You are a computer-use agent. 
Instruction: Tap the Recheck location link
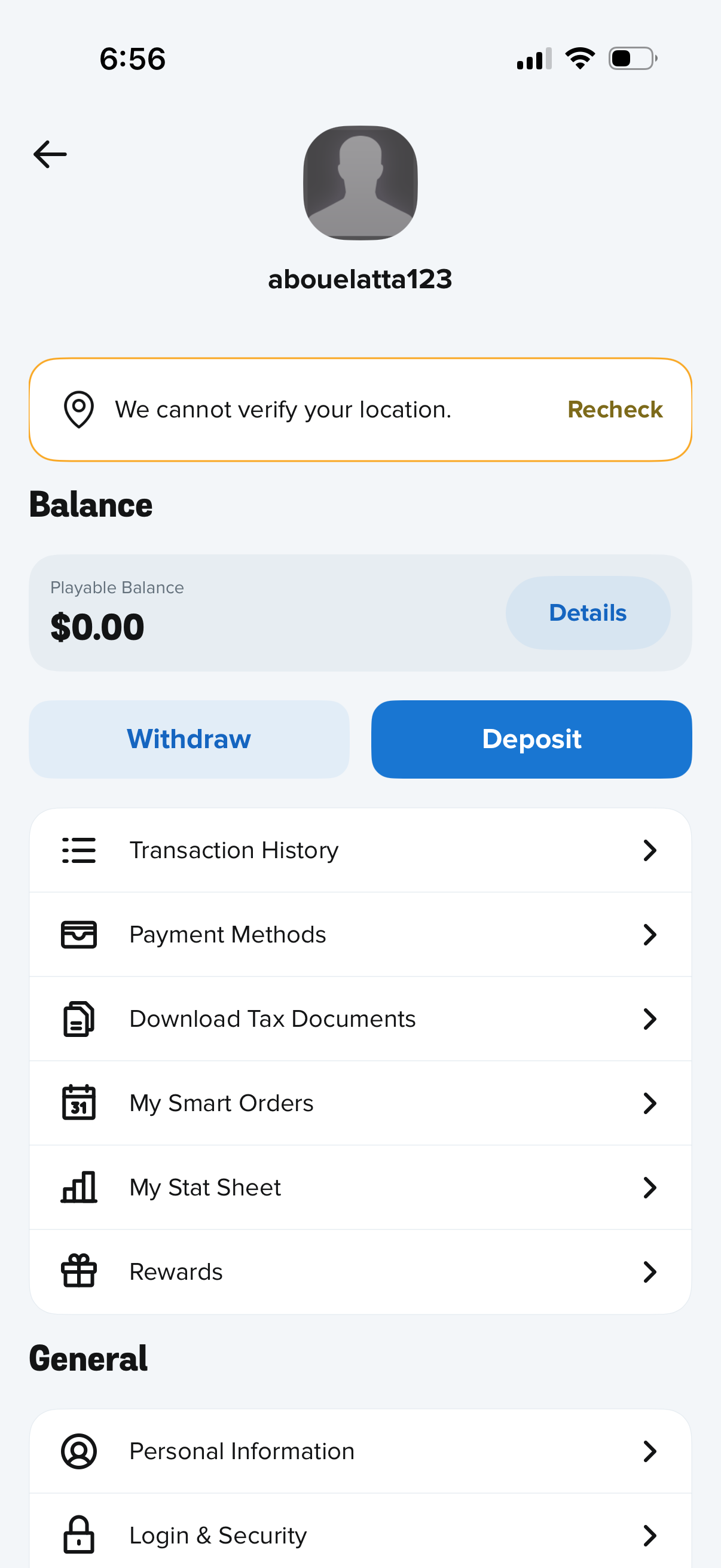(615, 410)
